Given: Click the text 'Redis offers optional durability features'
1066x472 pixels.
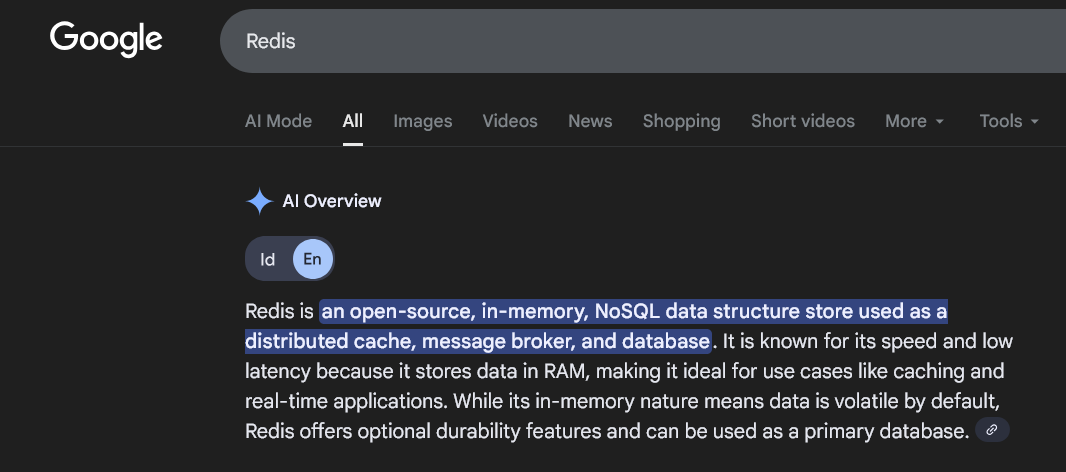Looking at the screenshot, I should point(423,431).
